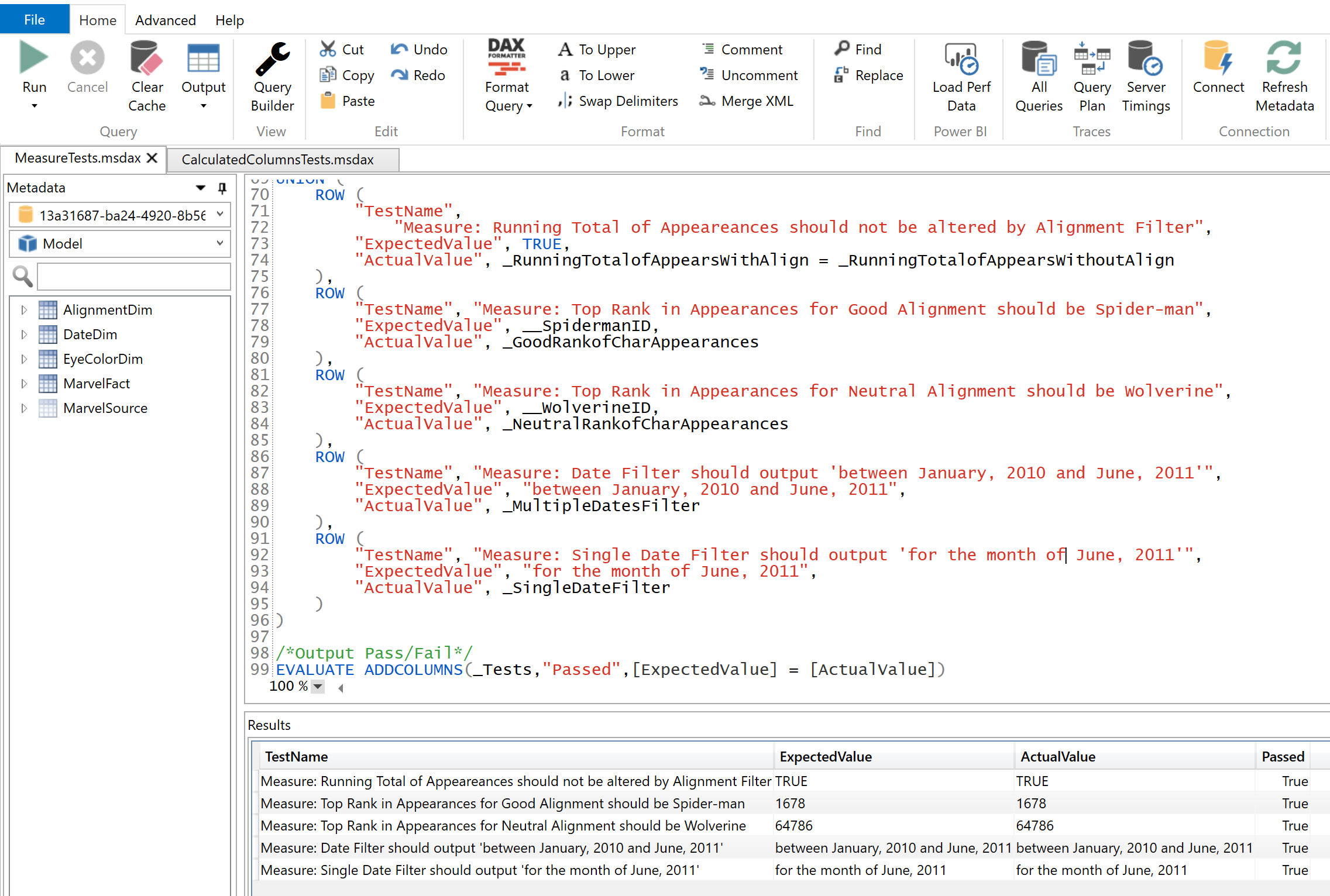This screenshot has height=896, width=1330.
Task: Open the database name dropdown
Action: (x=220, y=215)
